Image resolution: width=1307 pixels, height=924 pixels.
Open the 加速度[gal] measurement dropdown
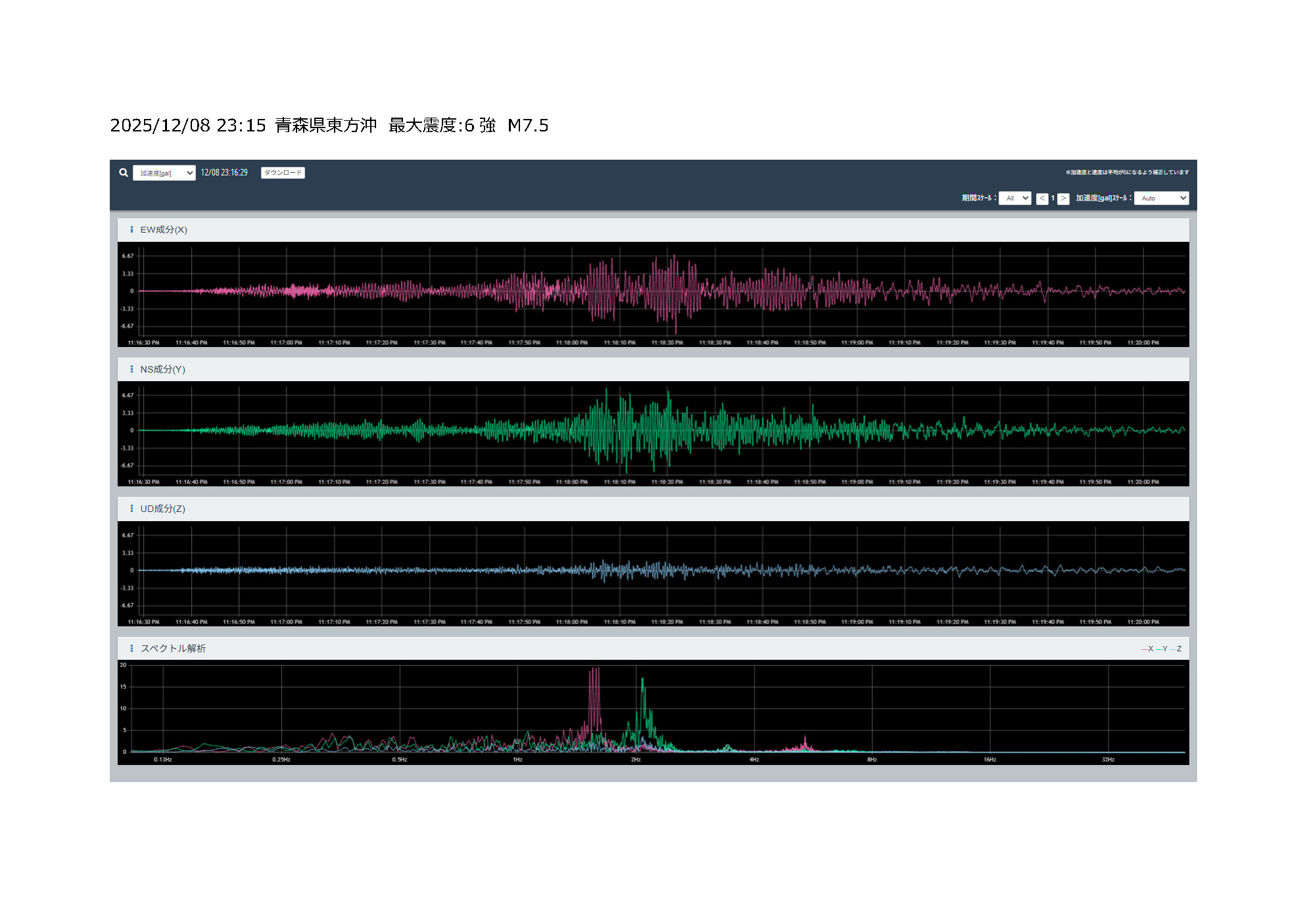(164, 173)
